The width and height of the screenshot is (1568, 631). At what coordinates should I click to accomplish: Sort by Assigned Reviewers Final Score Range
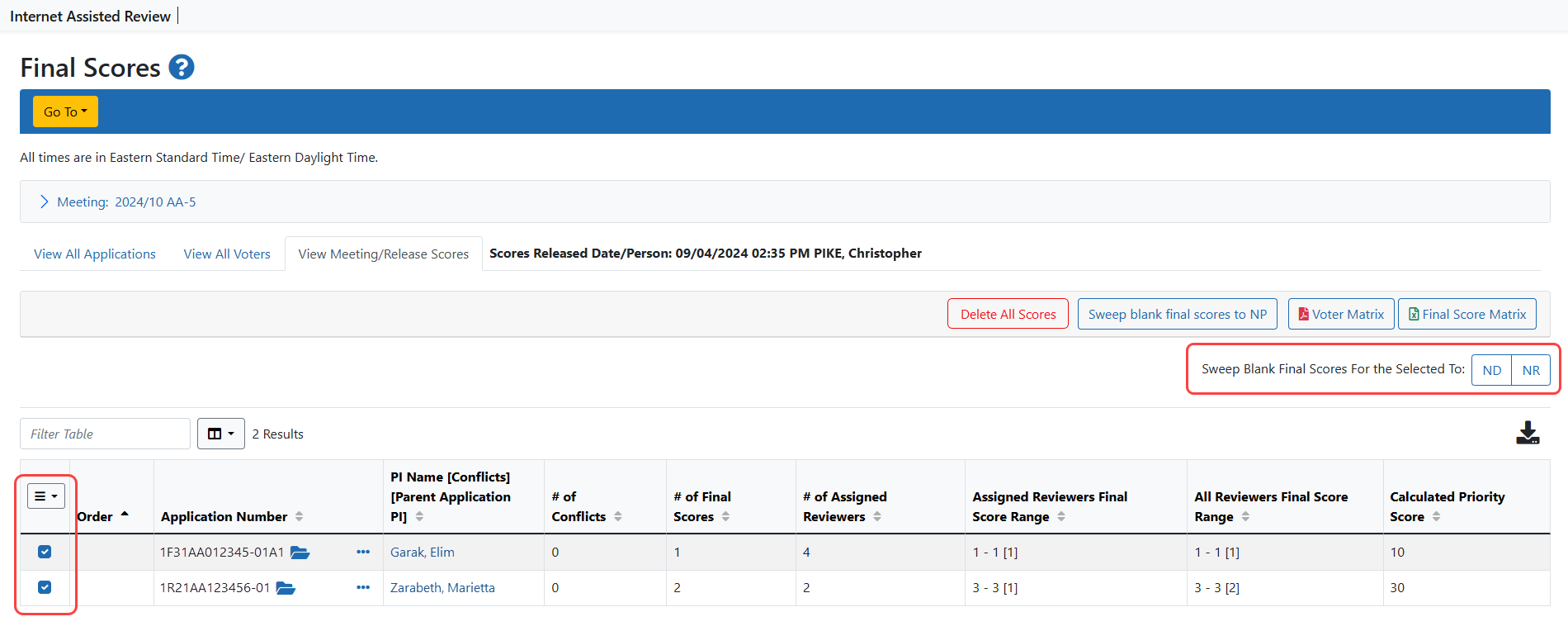pyautogui.click(x=1061, y=516)
